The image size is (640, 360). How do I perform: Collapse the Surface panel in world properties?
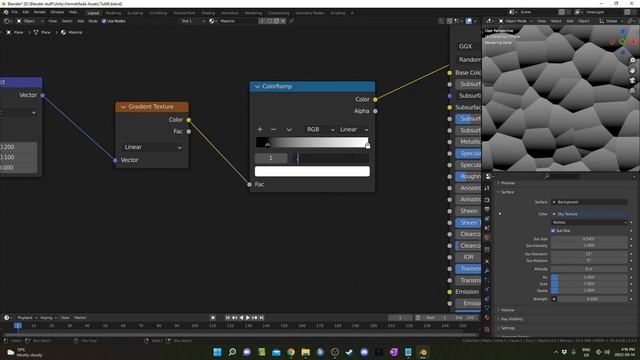coord(507,192)
